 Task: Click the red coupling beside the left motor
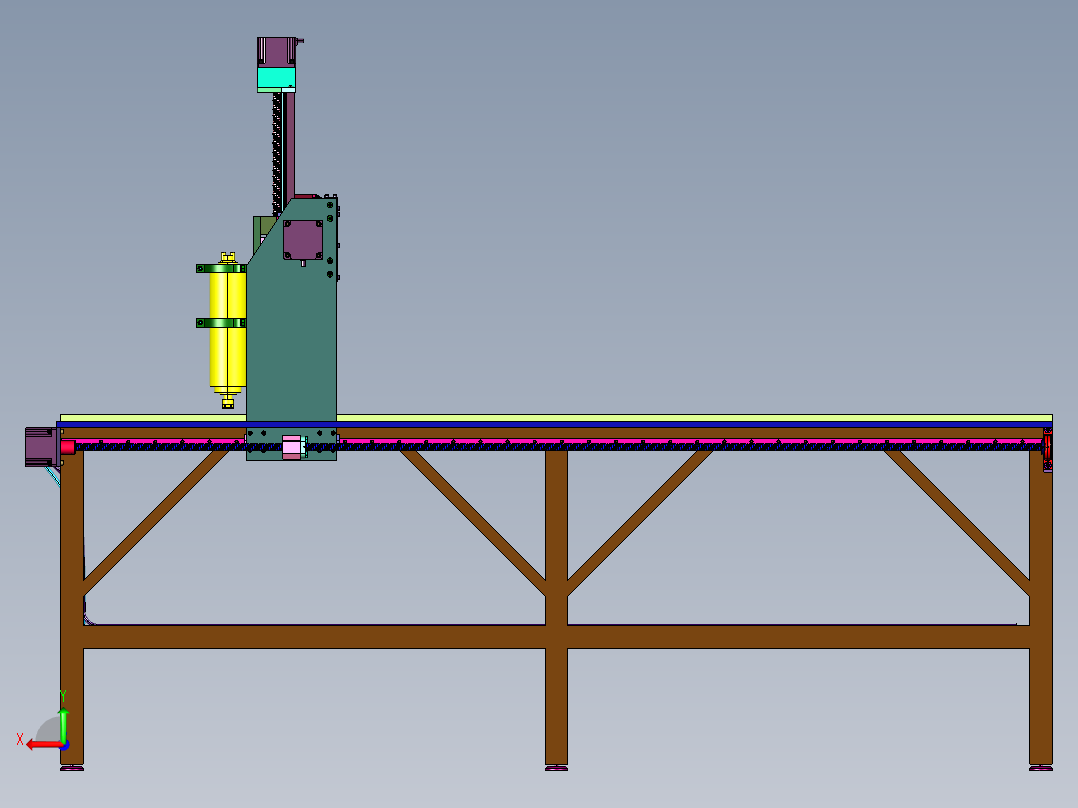(68, 447)
